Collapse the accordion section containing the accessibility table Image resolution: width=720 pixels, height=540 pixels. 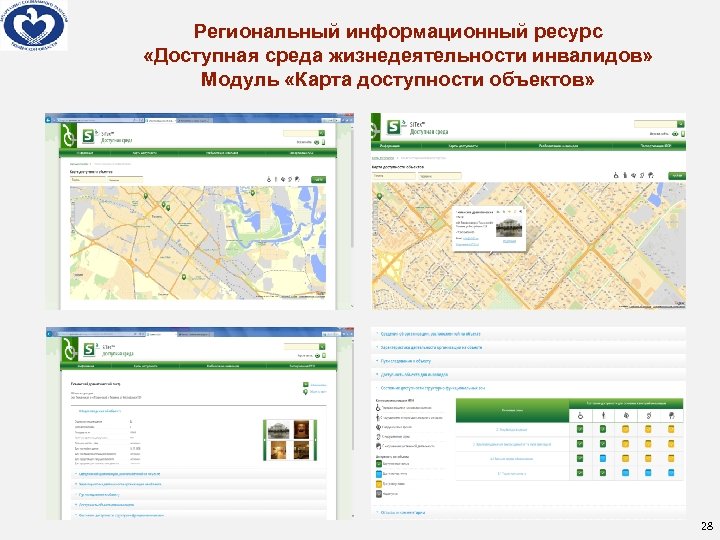(x=528, y=388)
